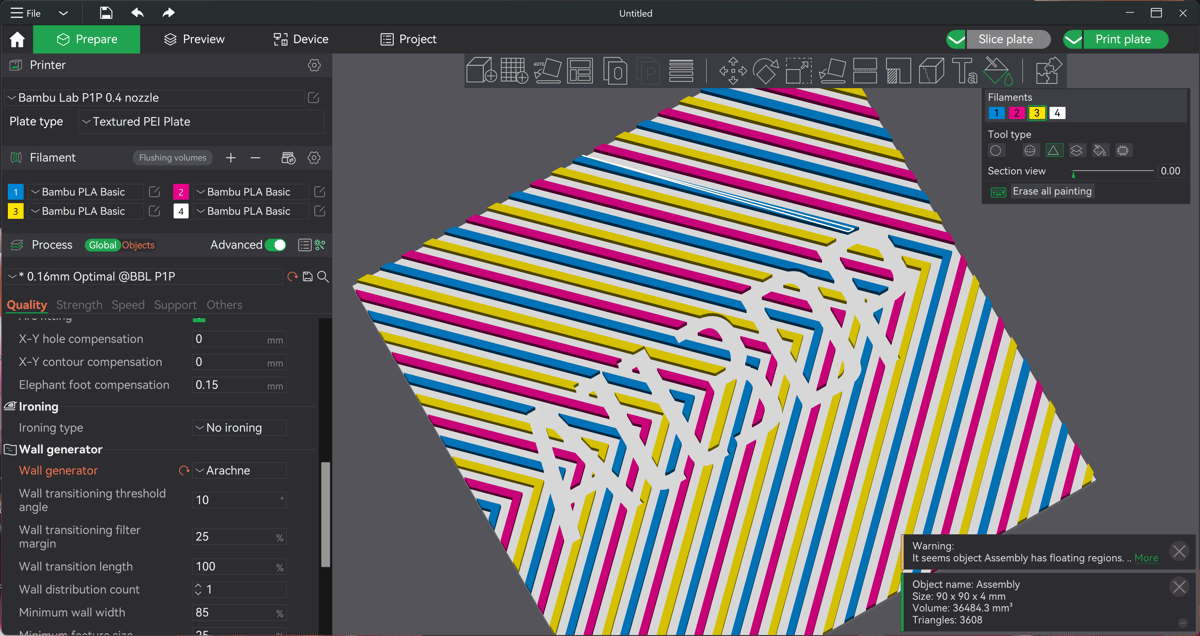This screenshot has height=636, width=1200.
Task: Open filament 1 material dropdown
Action: coord(86,192)
